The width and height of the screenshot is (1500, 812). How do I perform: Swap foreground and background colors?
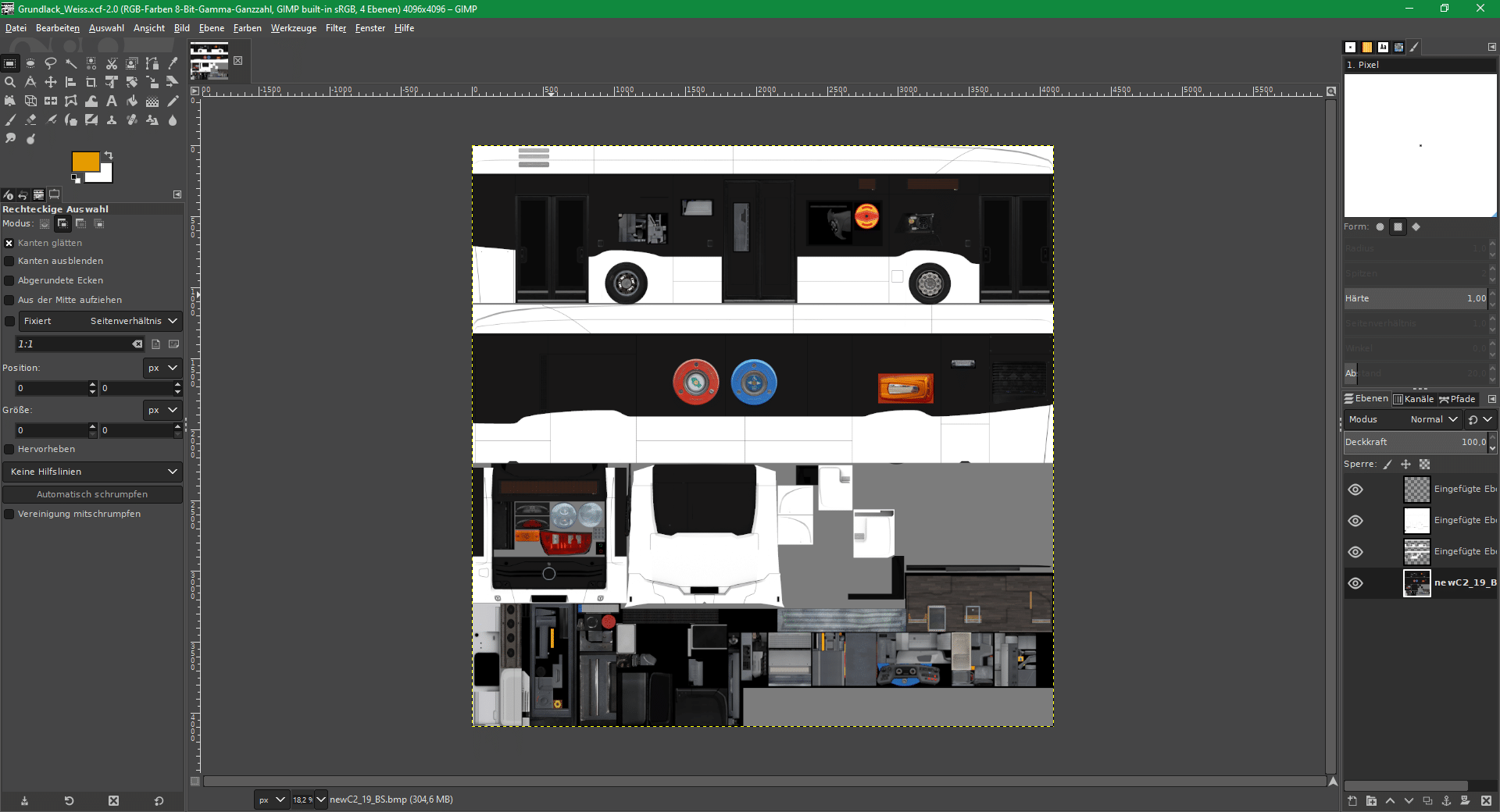coord(109,155)
